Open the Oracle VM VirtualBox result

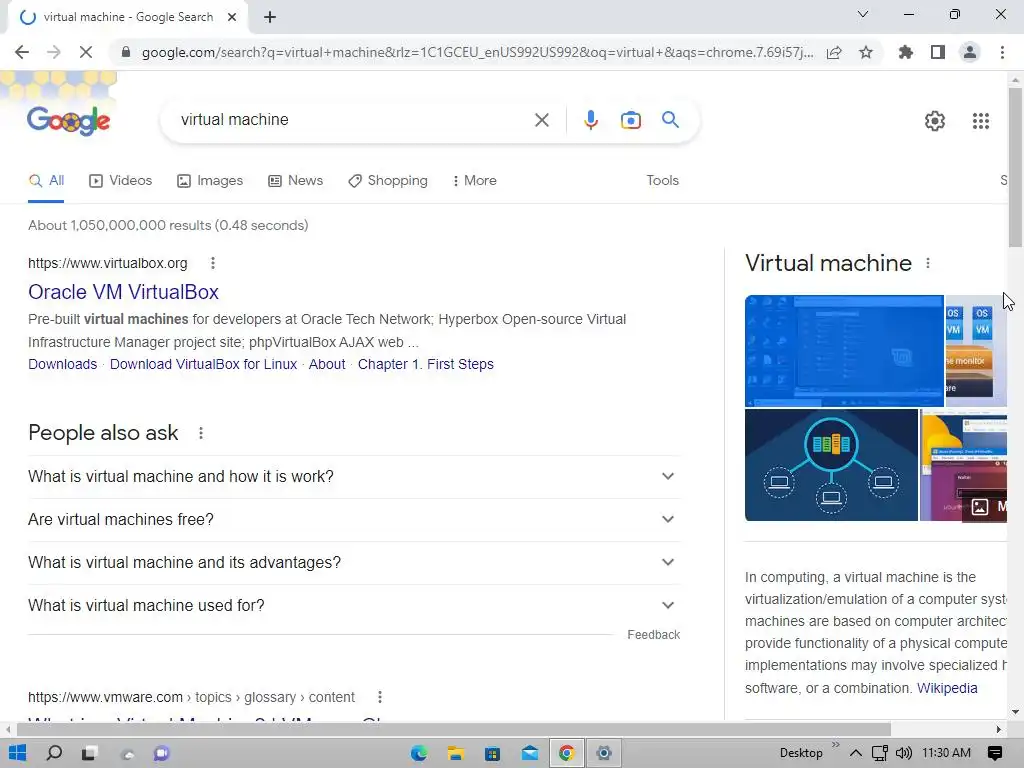123,292
